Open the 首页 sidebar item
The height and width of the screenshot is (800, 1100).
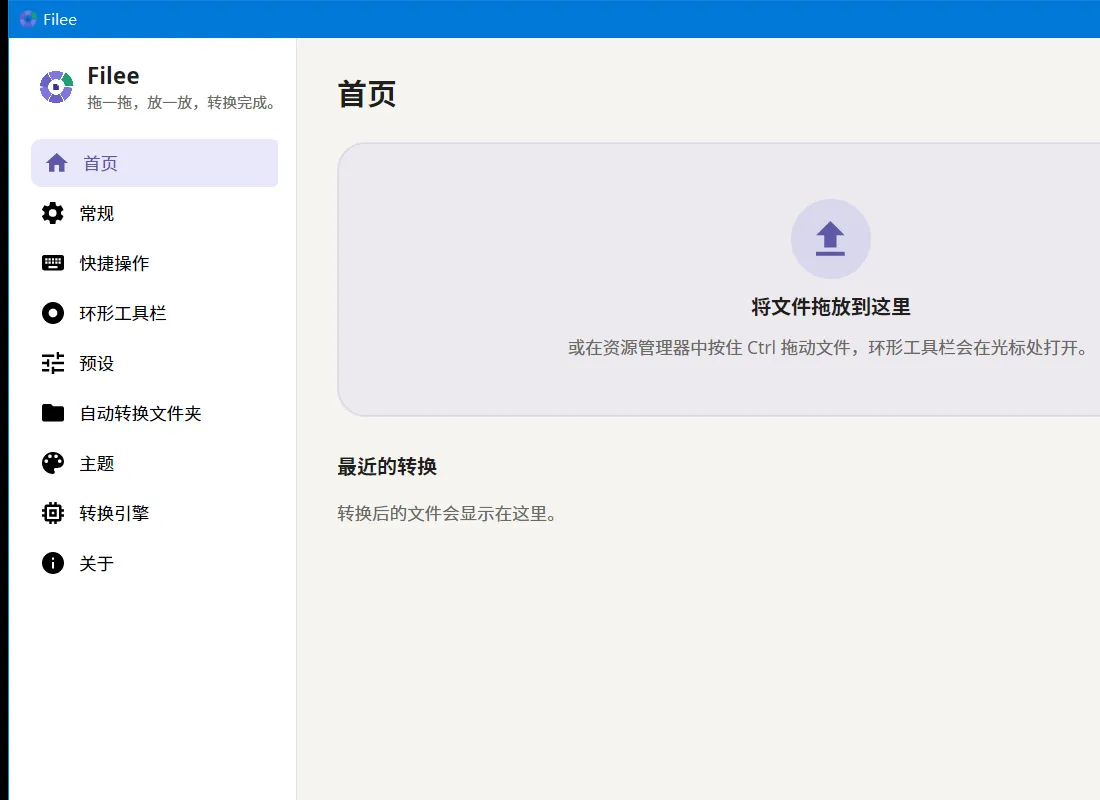pos(154,163)
